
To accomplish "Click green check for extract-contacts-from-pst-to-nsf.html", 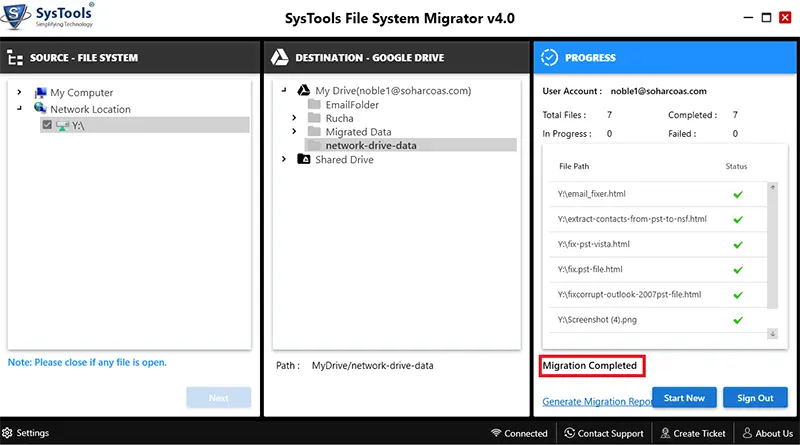I will click(738, 219).
